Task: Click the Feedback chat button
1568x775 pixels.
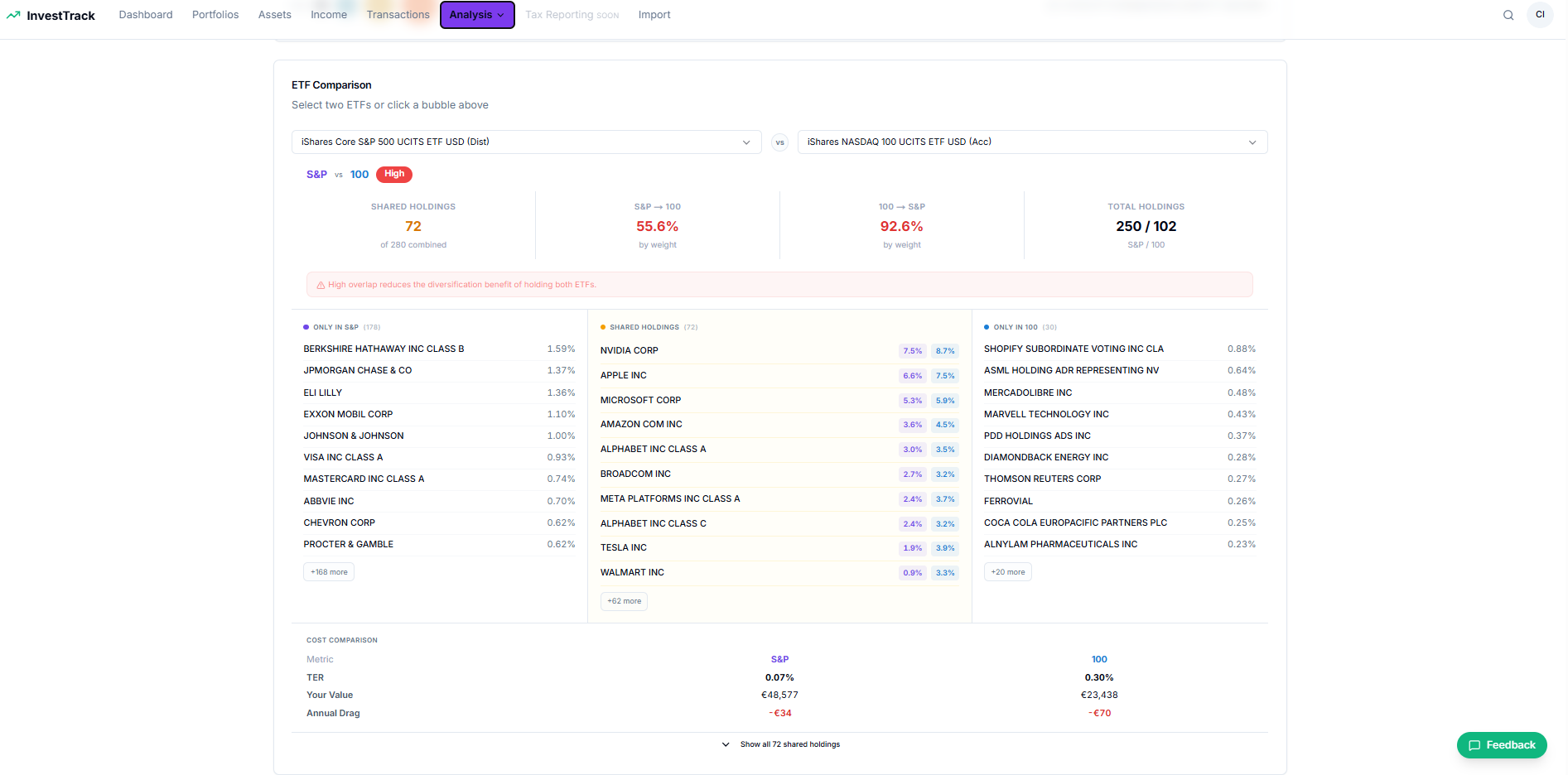Action: coord(1501,745)
